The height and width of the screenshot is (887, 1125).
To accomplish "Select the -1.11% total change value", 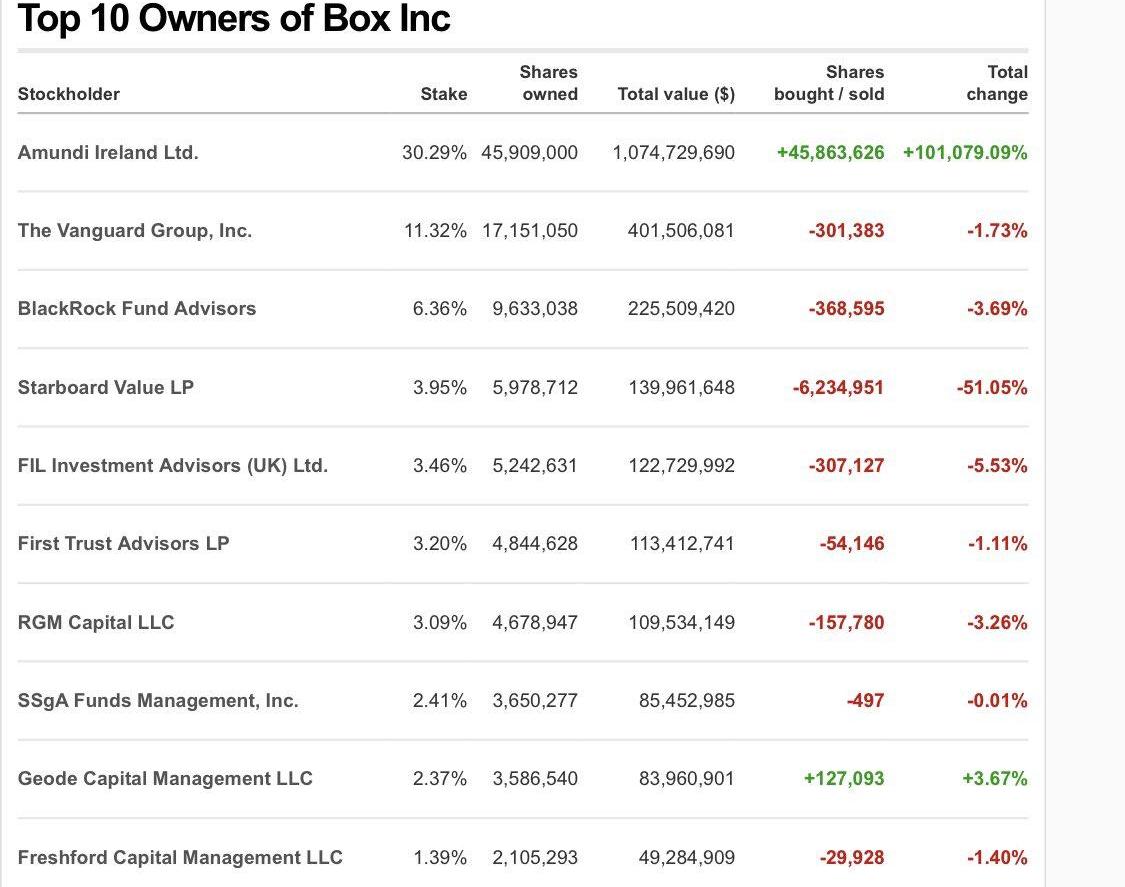I will click(997, 544).
